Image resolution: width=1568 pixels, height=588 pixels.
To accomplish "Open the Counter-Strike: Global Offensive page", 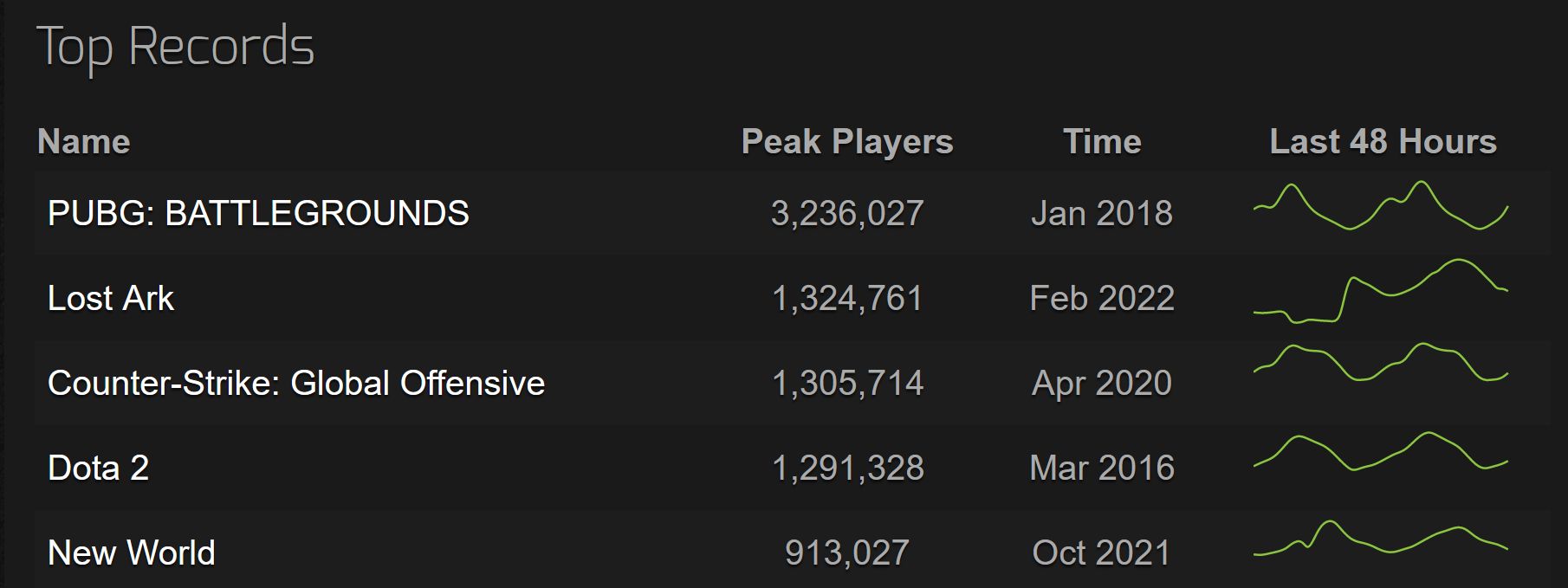I will pyautogui.click(x=295, y=384).
